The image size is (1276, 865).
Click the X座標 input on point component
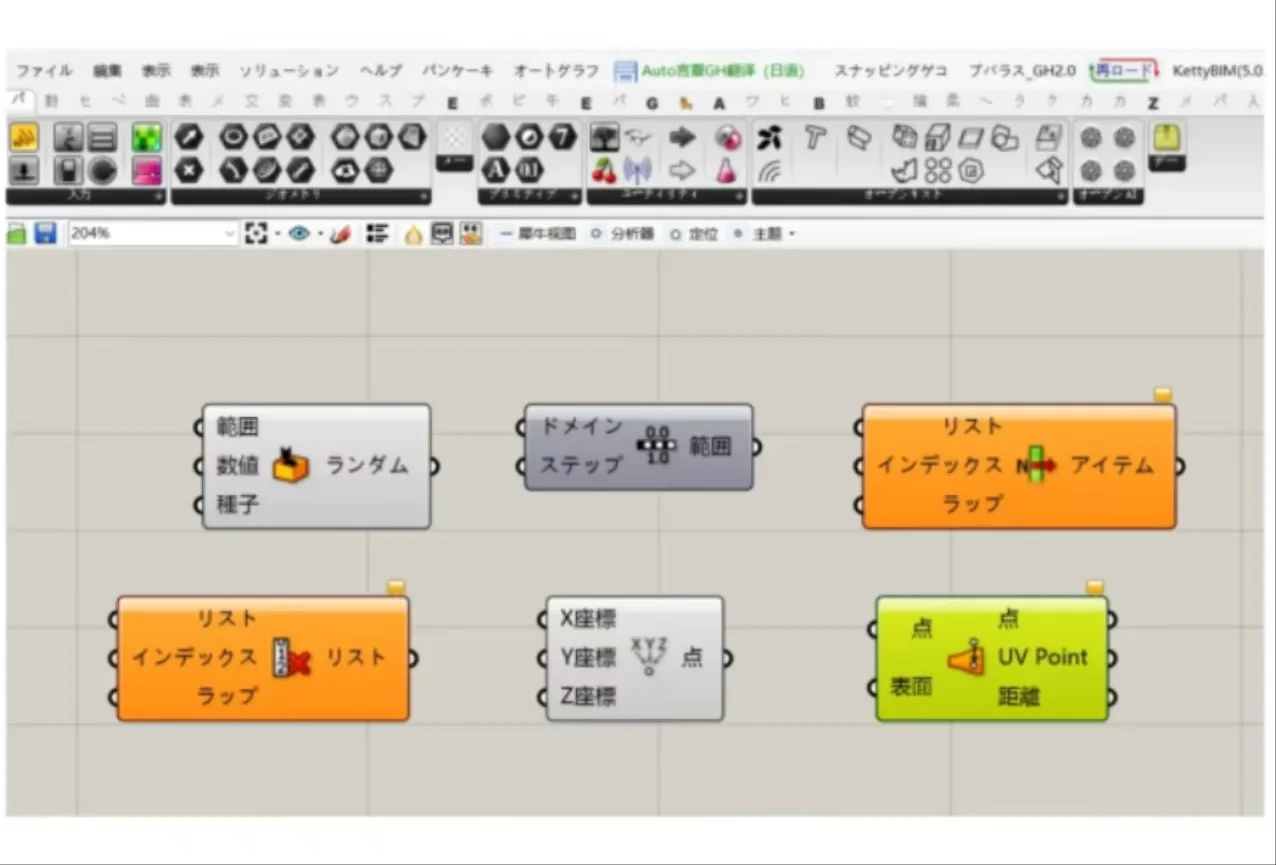588,620
